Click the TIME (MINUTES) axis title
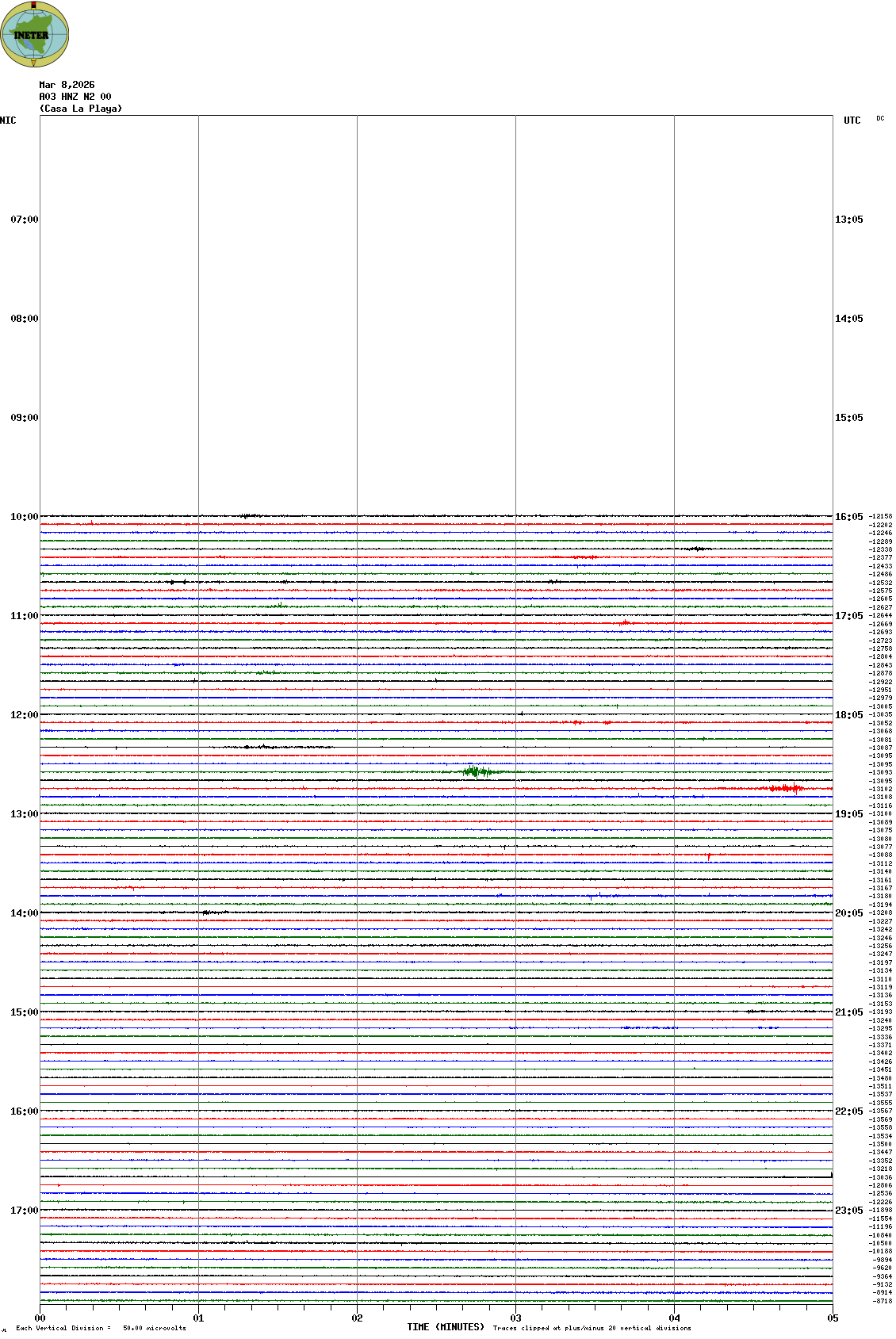Viewport: 896px width, 1339px height. tap(446, 1327)
